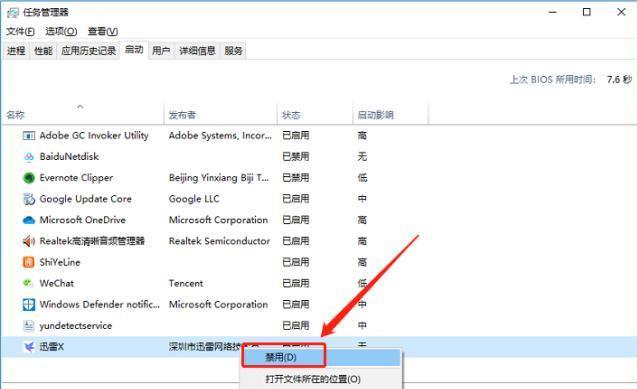Open the 应用历史记录 tab
Image resolution: width=637 pixels, height=389 pixels.
point(89,51)
